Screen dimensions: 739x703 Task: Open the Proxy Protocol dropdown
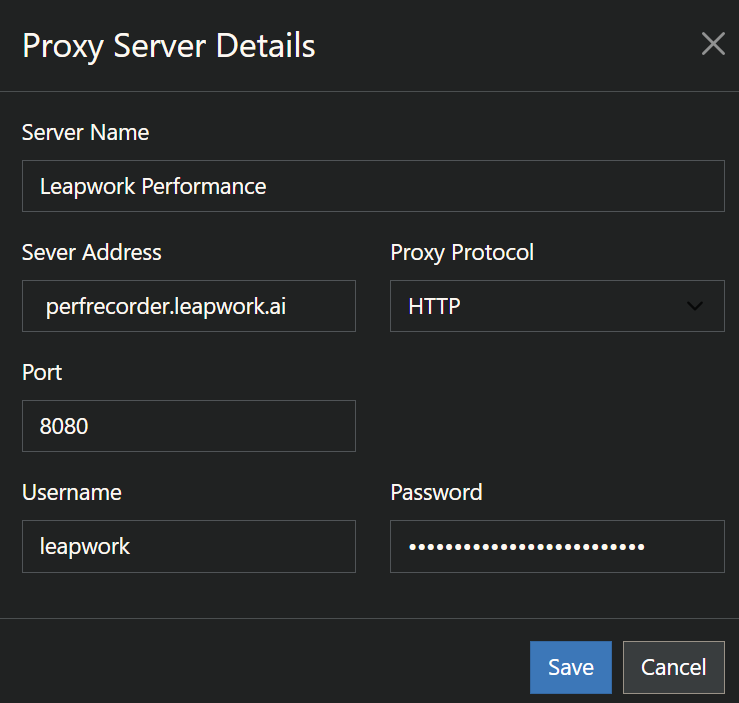point(557,306)
